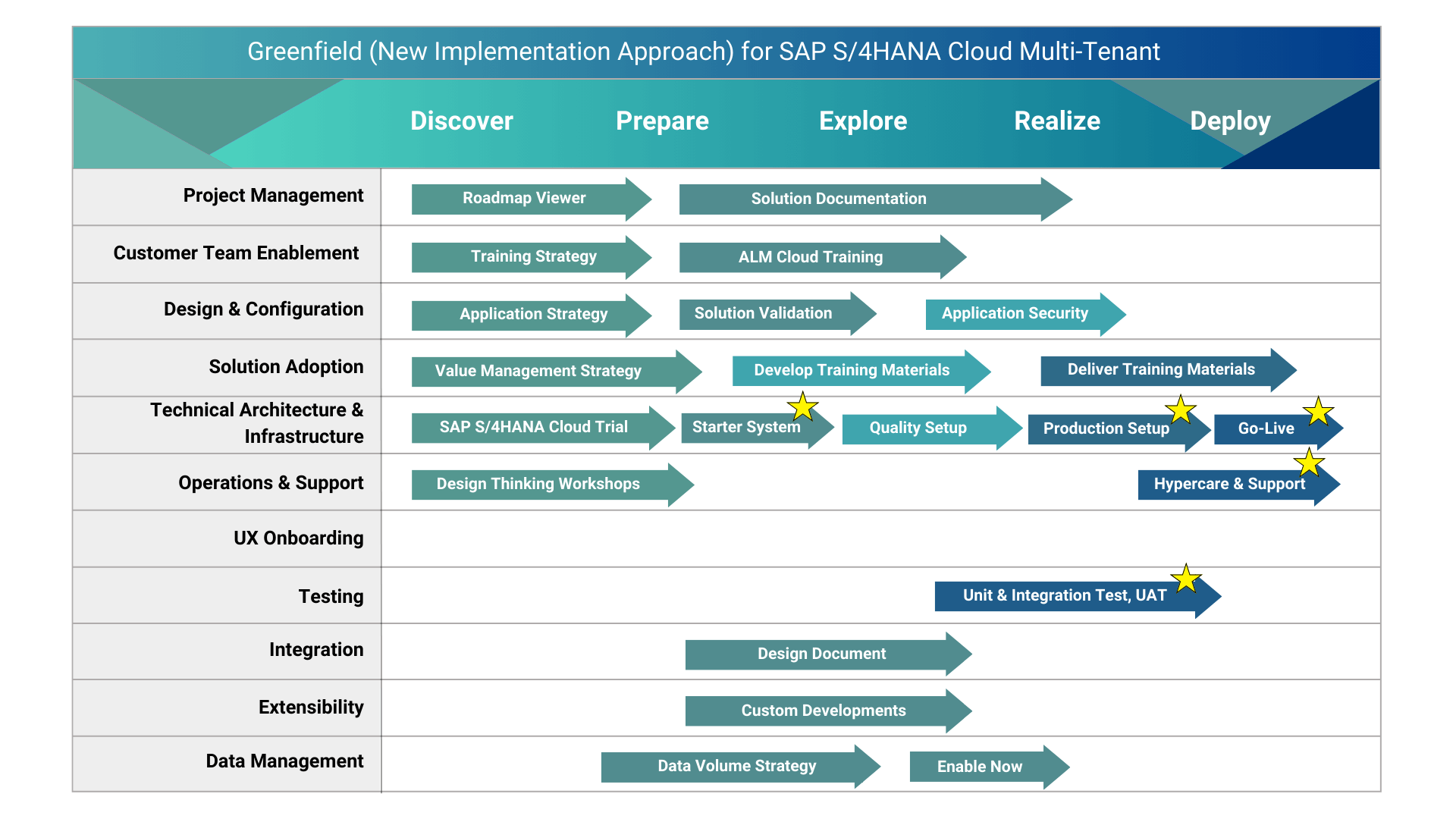Click the Customer Team Enablement row label
The height and width of the screenshot is (819, 1456).
click(x=236, y=253)
